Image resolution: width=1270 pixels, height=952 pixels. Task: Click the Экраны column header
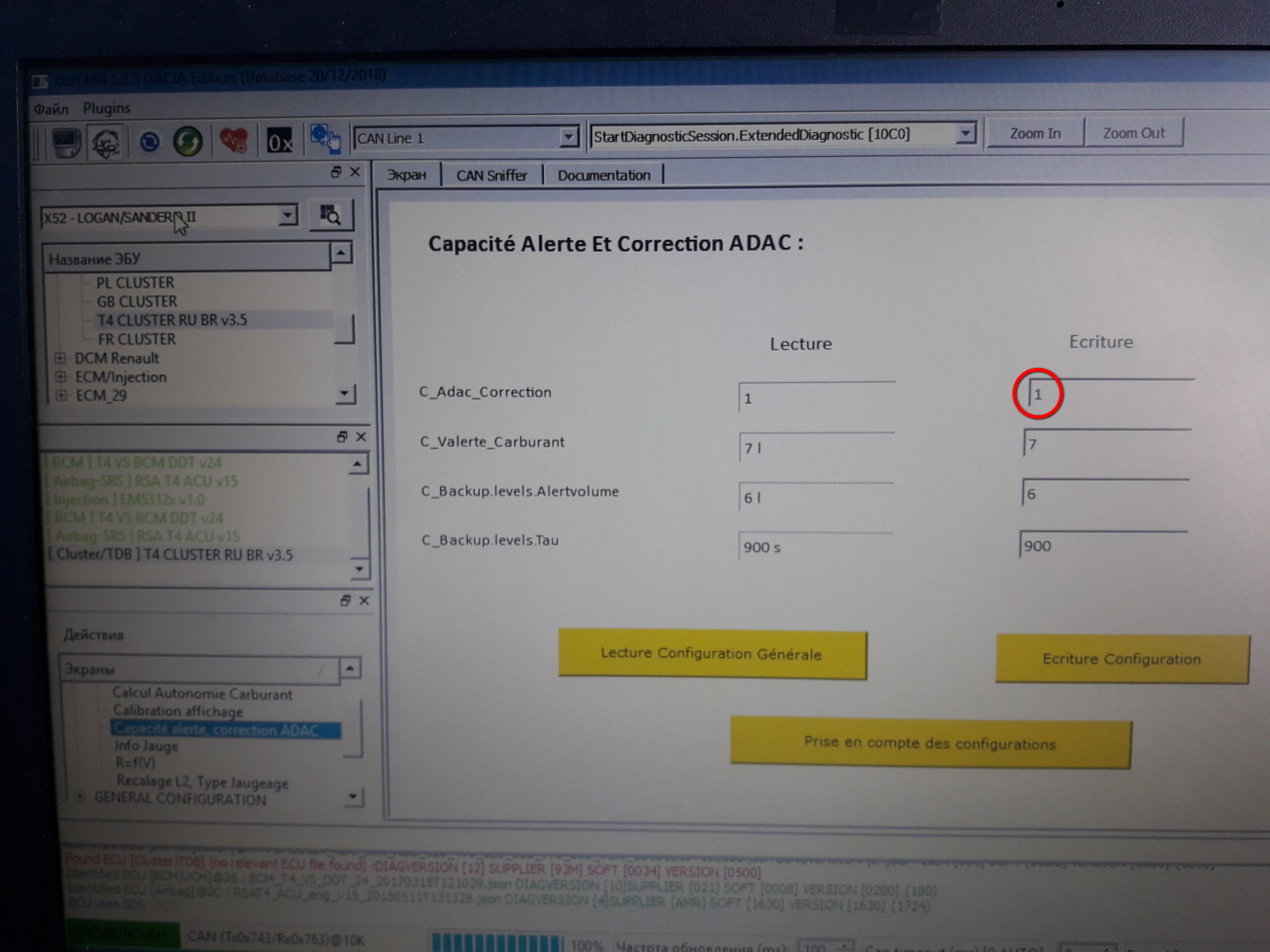pos(200,670)
